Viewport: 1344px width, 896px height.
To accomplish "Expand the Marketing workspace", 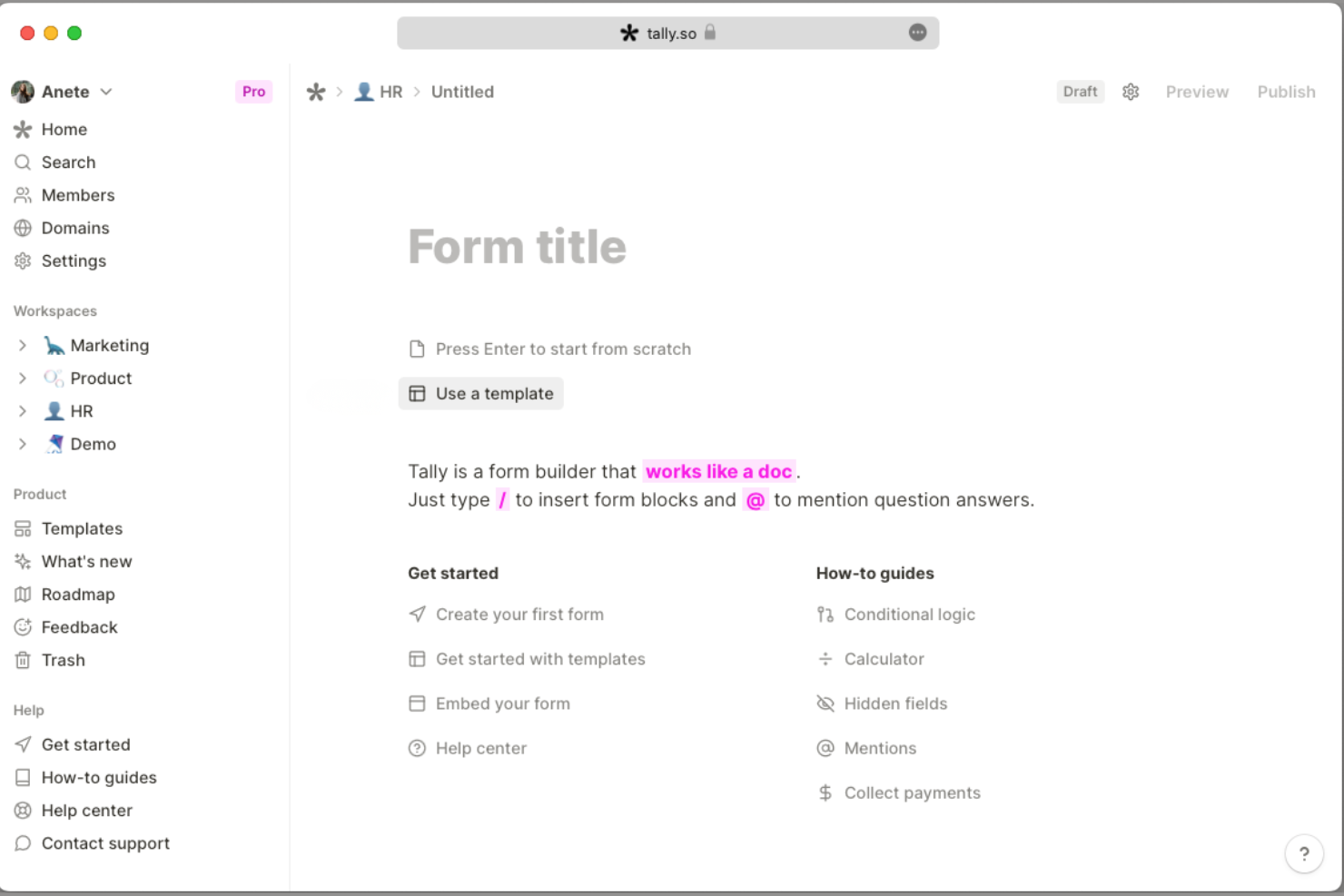I will [x=23, y=345].
